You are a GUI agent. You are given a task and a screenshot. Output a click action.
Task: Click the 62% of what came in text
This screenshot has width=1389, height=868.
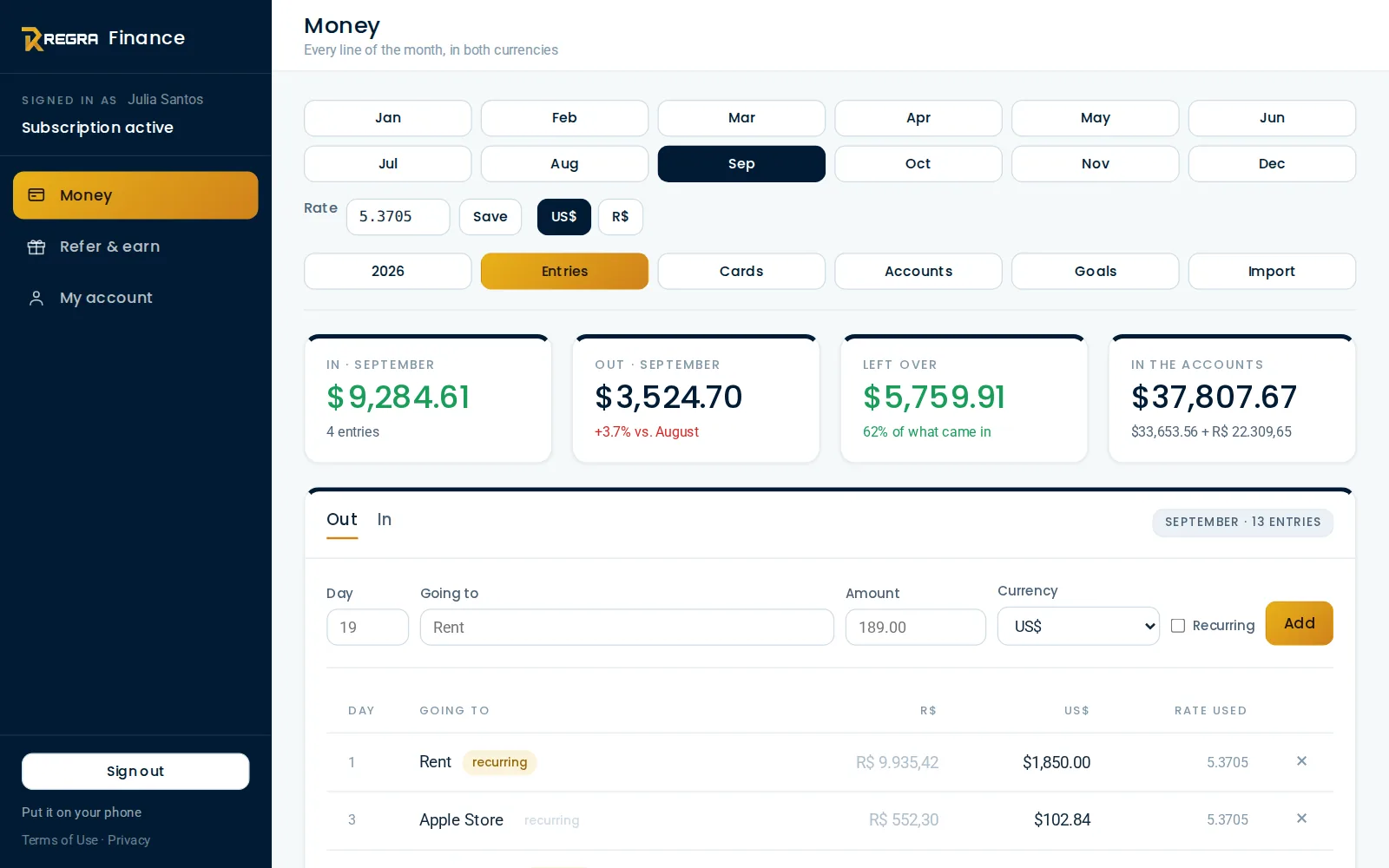click(927, 431)
